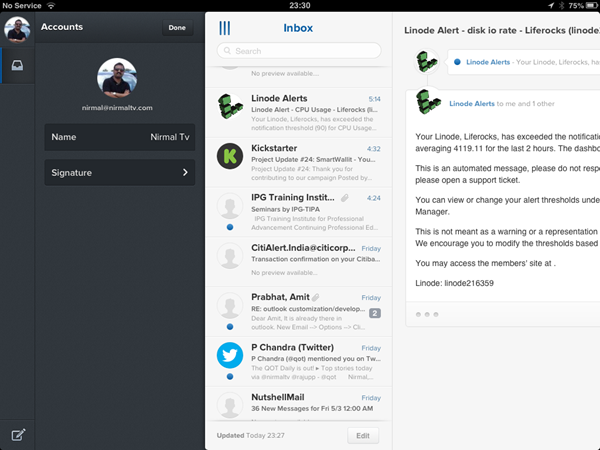Screen dimensions: 600x450
Task: Tap the Kickstarter K logo avatar
Action: (x=230, y=156)
